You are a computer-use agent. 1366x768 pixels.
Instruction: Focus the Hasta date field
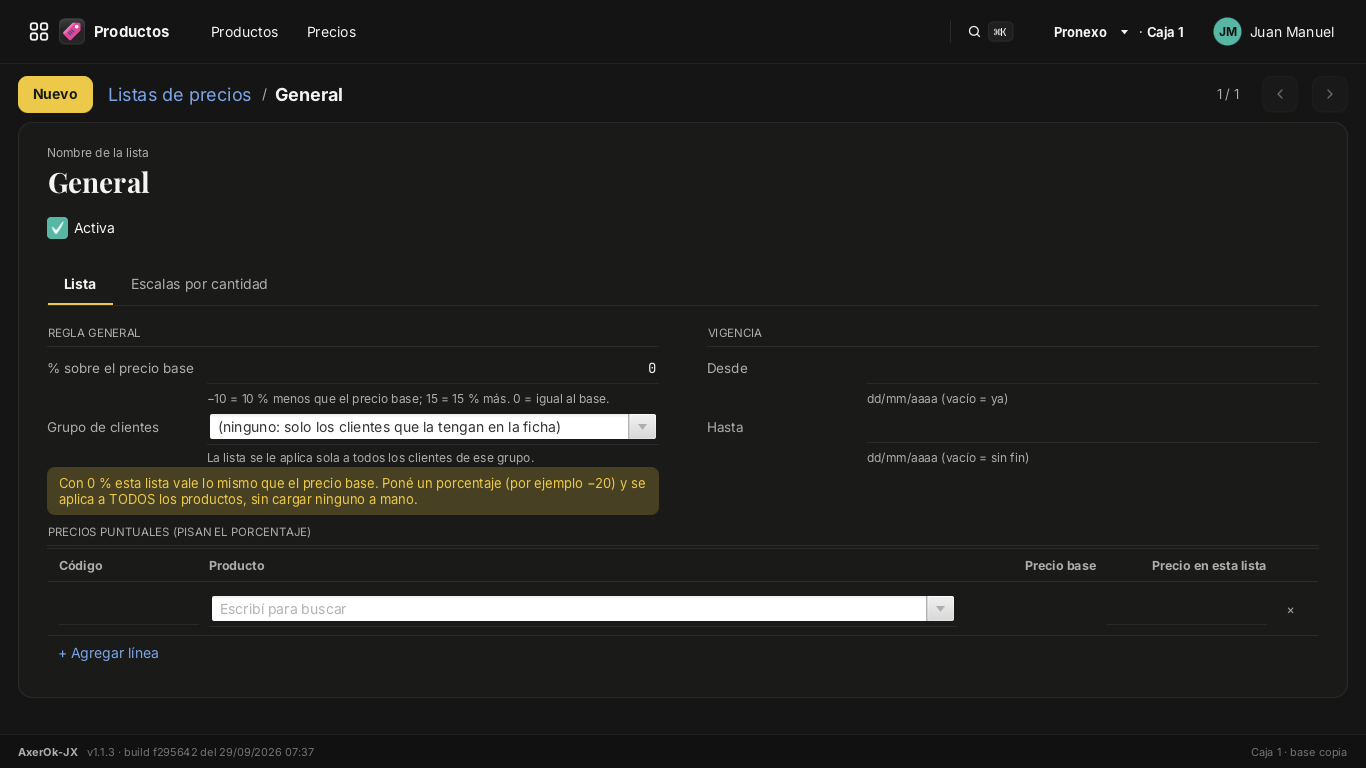tap(1092, 427)
